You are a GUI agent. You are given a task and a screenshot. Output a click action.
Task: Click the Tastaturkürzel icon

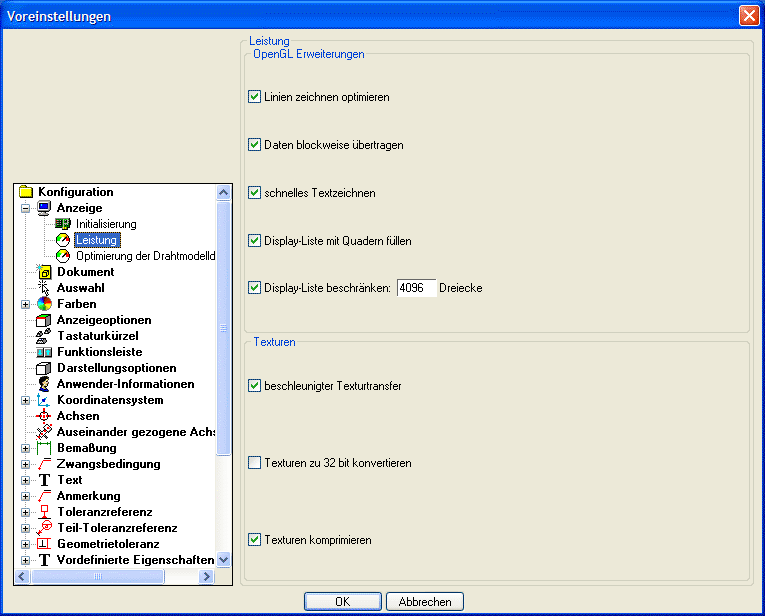click(x=44, y=336)
